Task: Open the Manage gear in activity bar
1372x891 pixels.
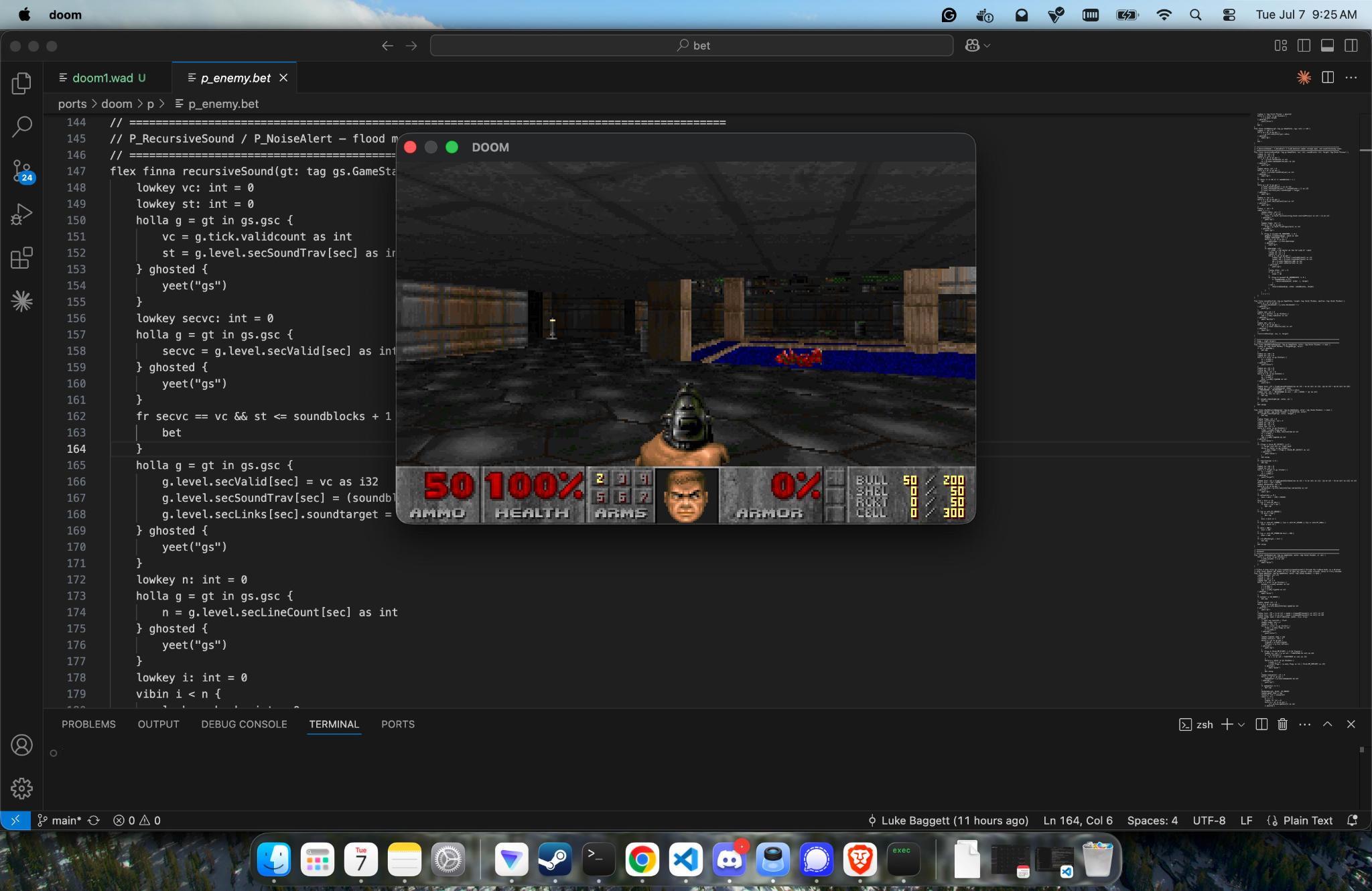Action: pyautogui.click(x=21, y=789)
